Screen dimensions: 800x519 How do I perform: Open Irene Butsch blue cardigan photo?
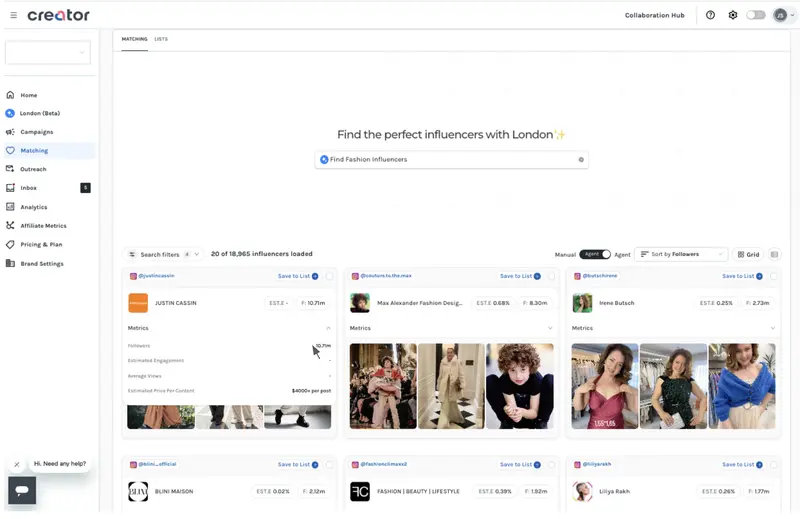[742, 386]
